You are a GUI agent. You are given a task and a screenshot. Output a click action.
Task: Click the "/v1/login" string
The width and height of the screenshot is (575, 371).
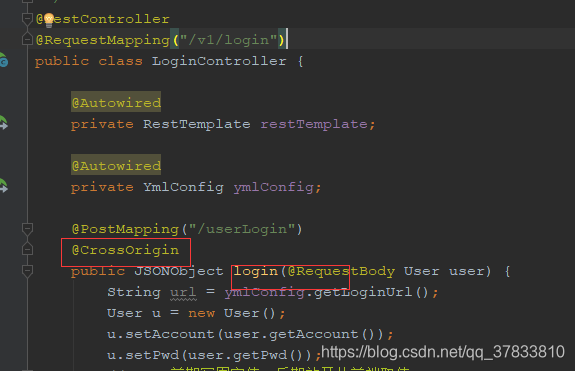pyautogui.click(x=228, y=40)
